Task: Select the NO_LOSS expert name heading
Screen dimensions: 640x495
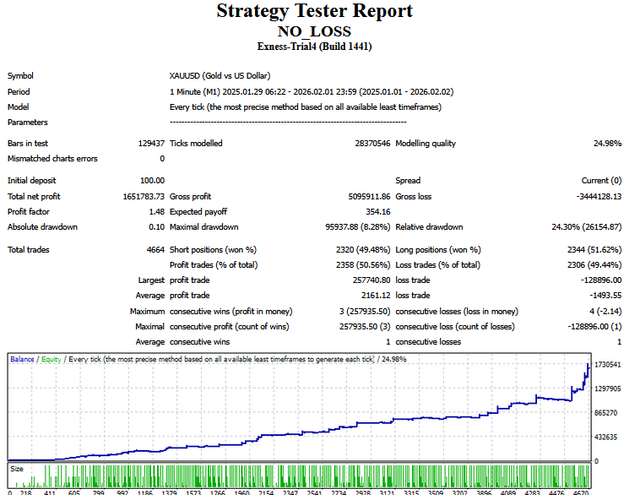Action: (317, 30)
